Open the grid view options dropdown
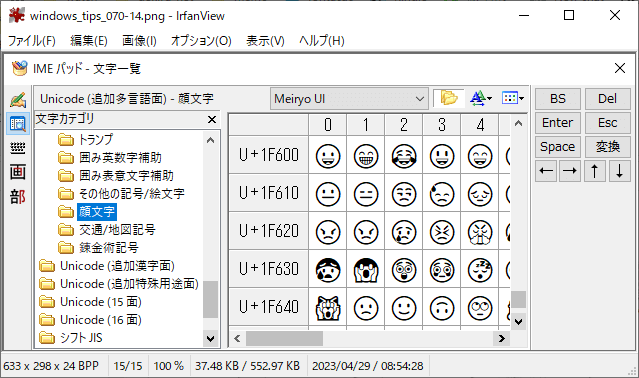This screenshot has width=639, height=378. (x=513, y=98)
